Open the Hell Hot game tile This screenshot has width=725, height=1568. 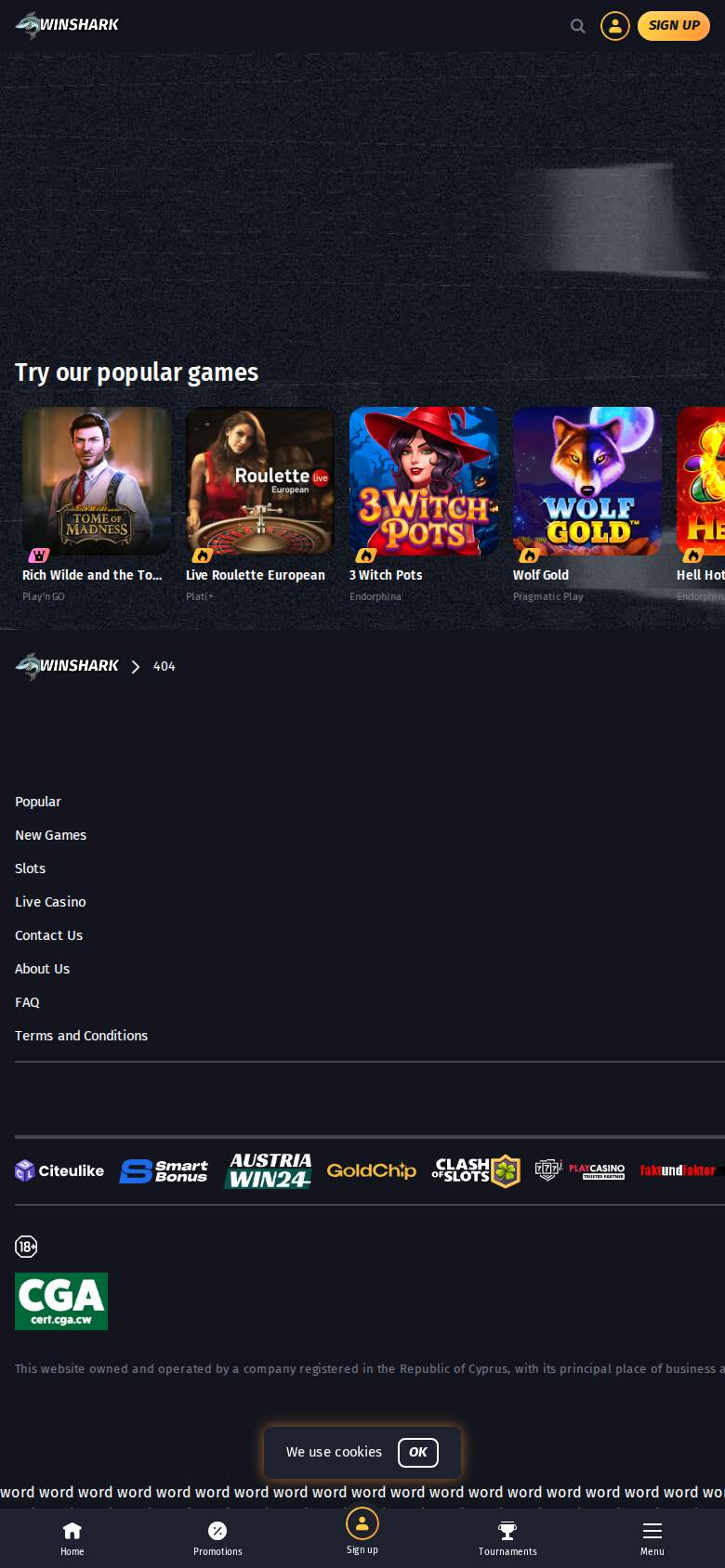click(701, 481)
